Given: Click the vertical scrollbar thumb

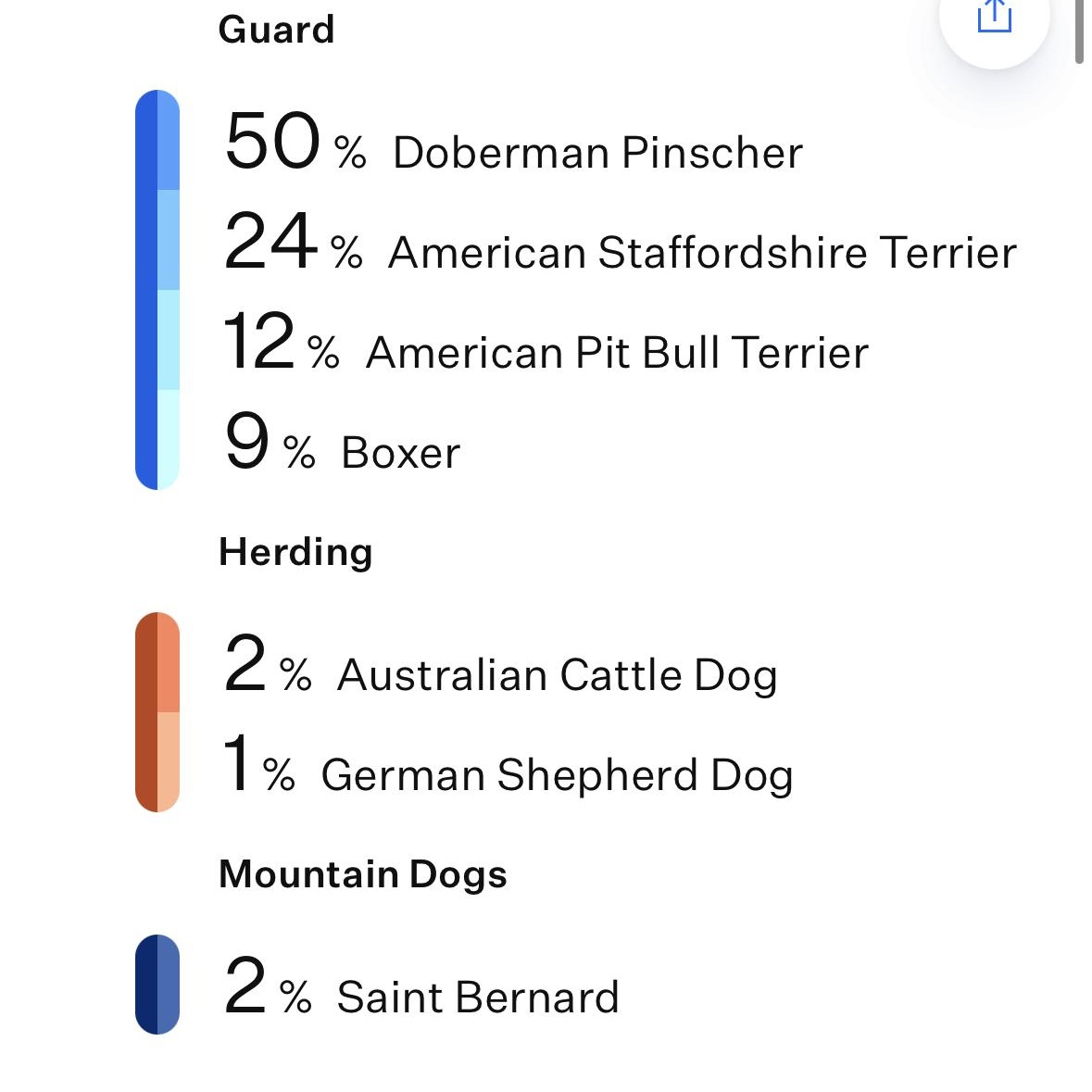Looking at the screenshot, I should [x=1079, y=30].
